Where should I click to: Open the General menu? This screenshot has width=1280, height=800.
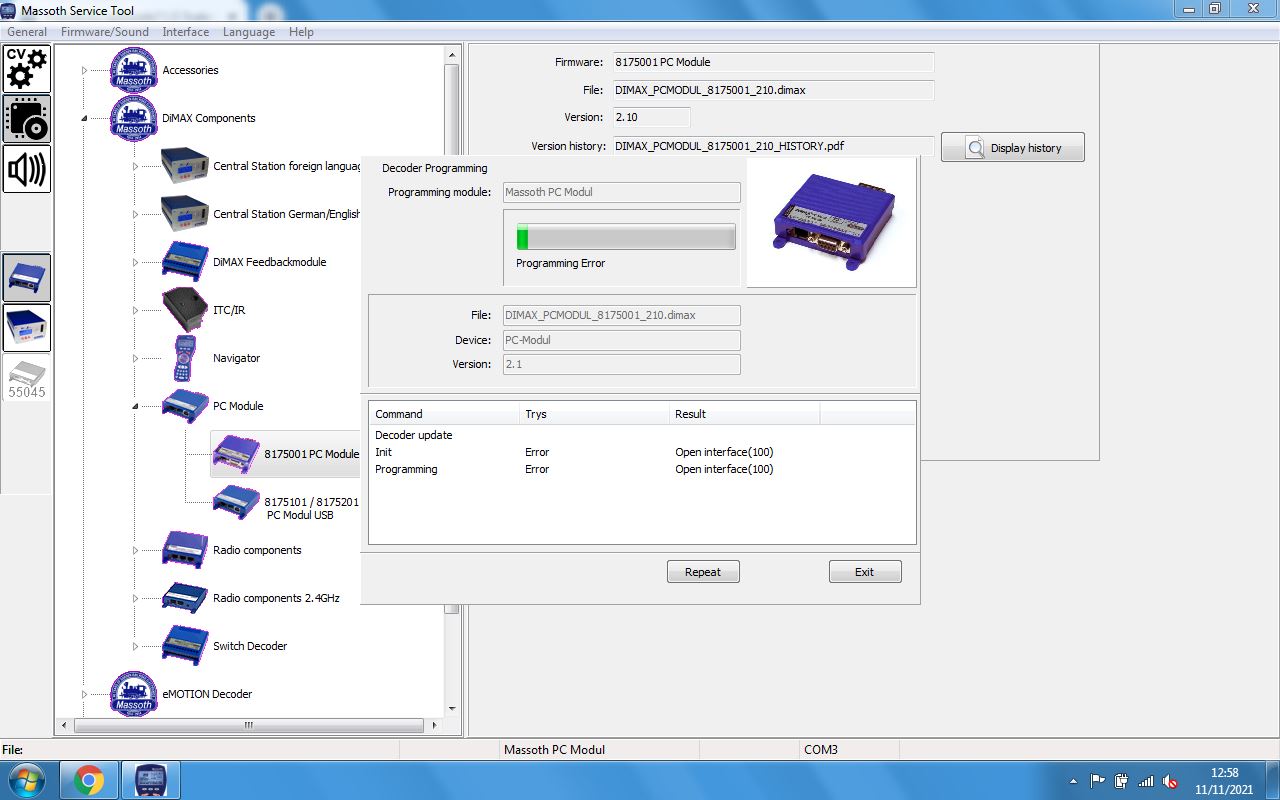coord(27,32)
